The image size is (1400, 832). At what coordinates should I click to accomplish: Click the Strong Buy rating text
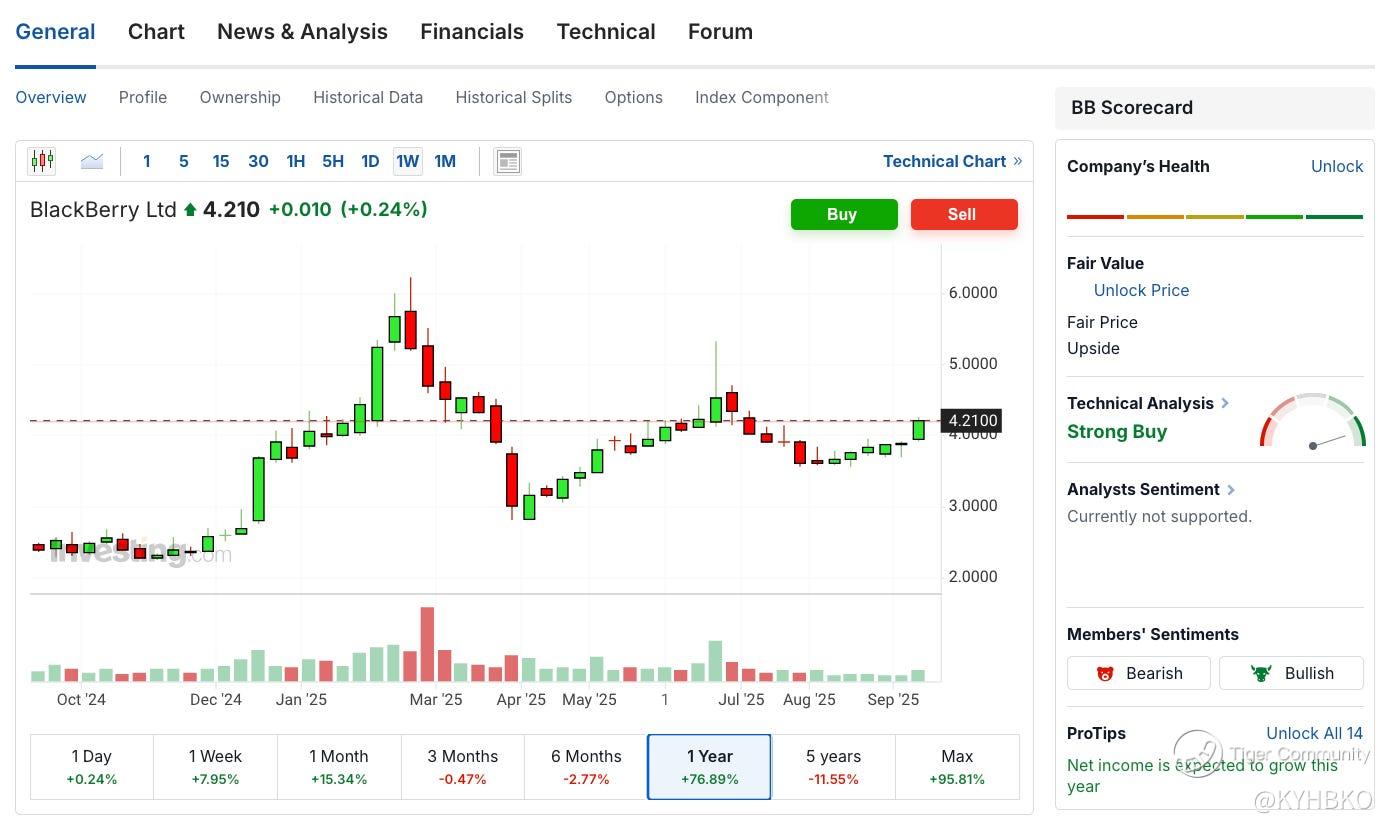[1117, 432]
